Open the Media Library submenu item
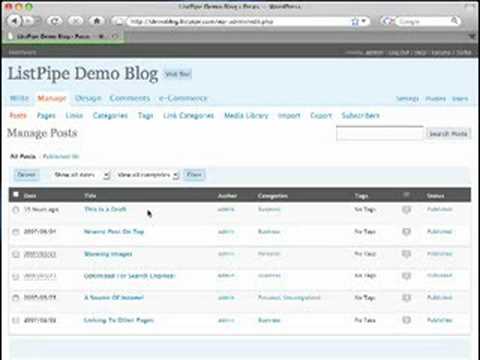This screenshot has width=480, height=360. (x=246, y=115)
